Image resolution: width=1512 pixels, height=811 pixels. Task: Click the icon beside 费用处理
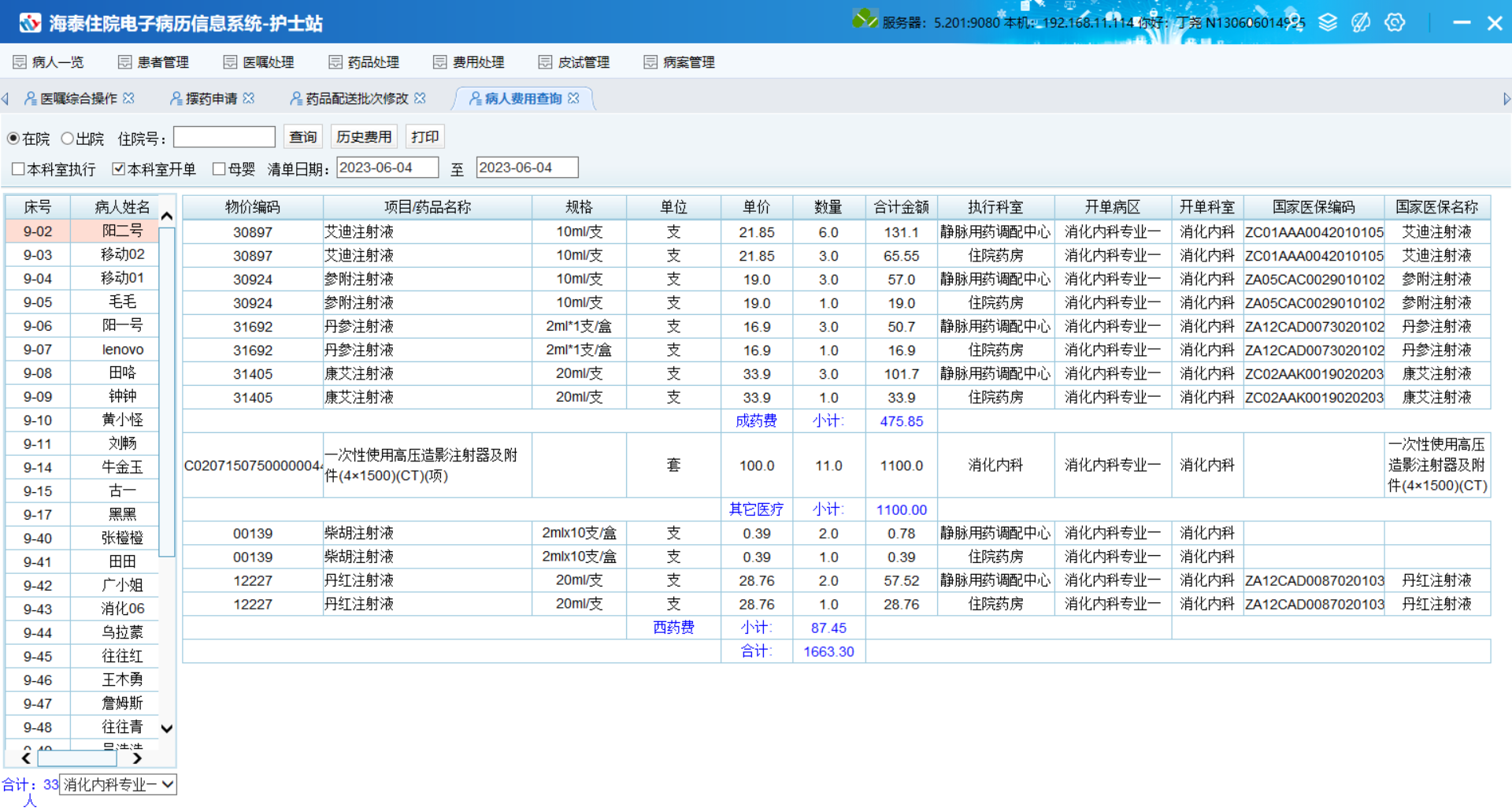click(x=440, y=62)
